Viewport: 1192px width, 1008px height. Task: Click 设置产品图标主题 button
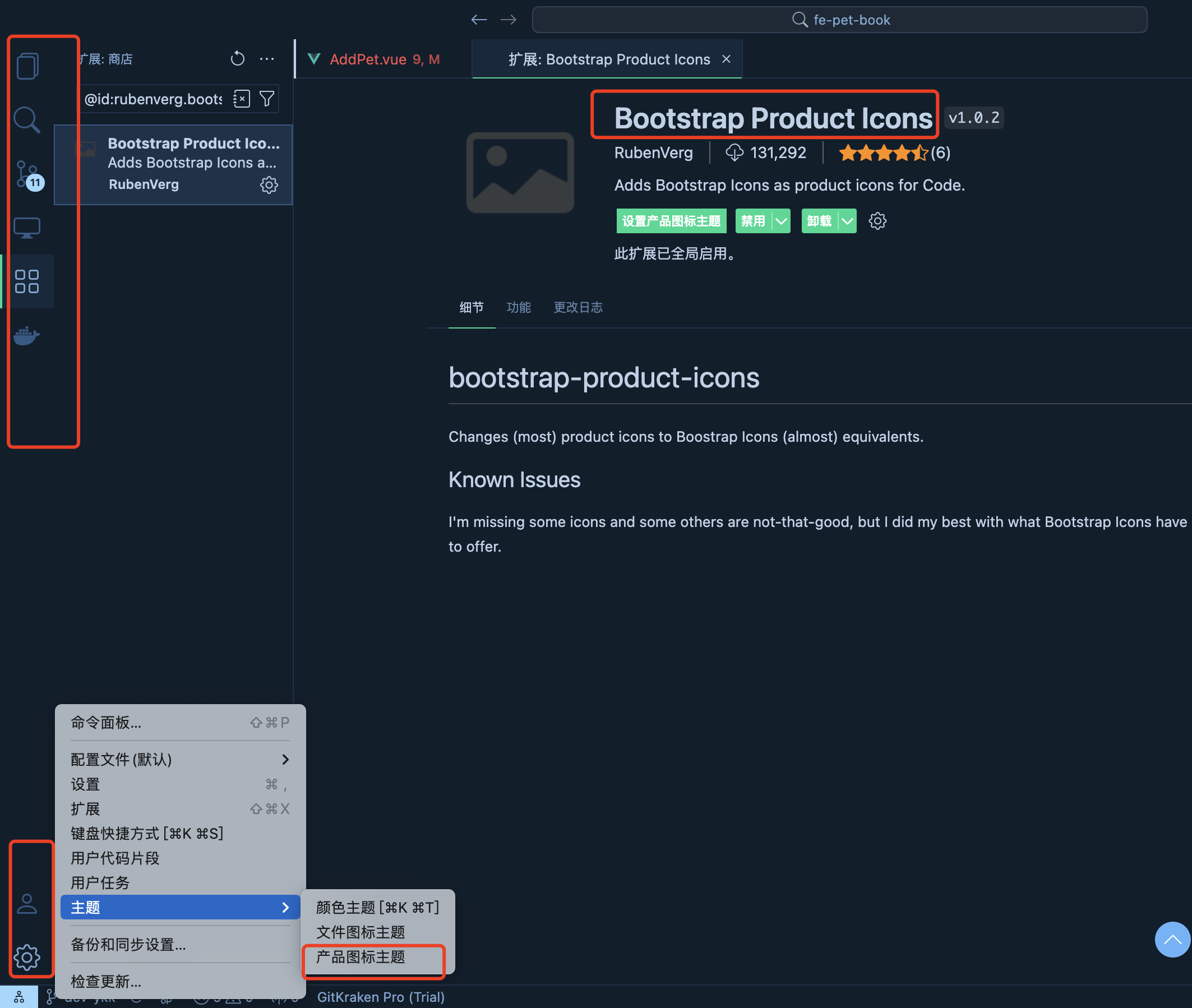tap(671, 221)
